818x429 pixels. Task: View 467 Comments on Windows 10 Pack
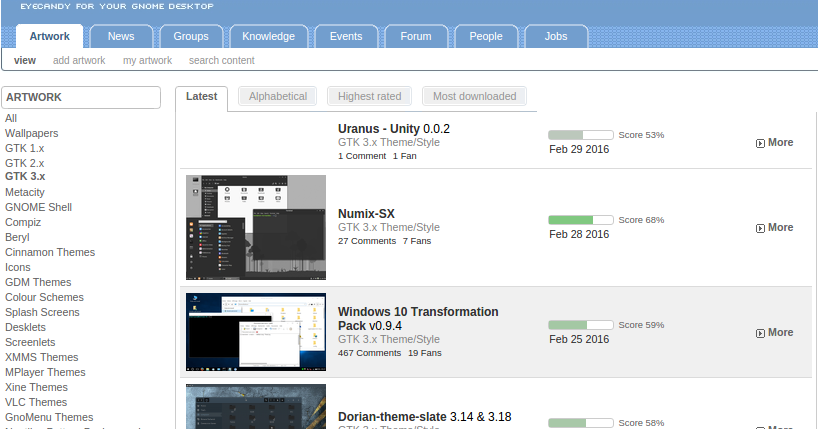click(369, 353)
